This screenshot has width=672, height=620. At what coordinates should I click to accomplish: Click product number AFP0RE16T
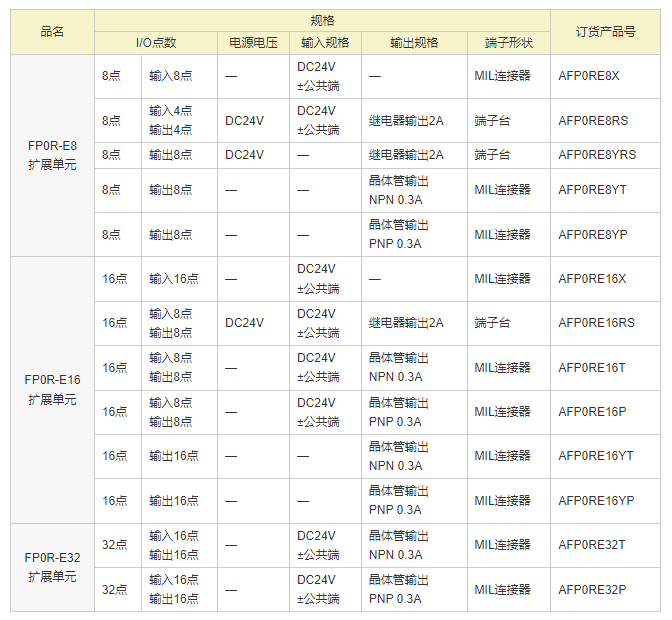pos(592,368)
